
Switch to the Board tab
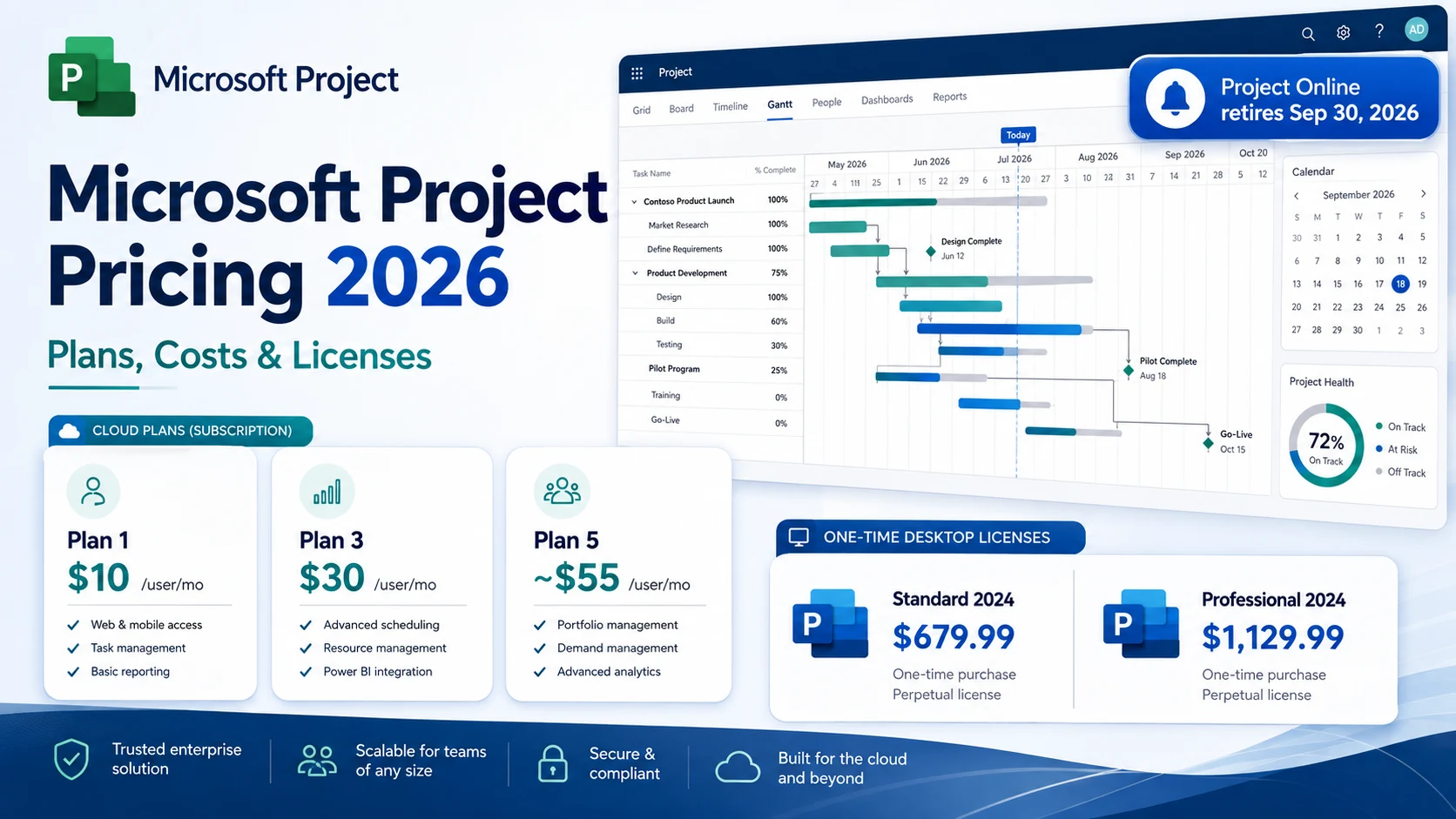tap(681, 109)
